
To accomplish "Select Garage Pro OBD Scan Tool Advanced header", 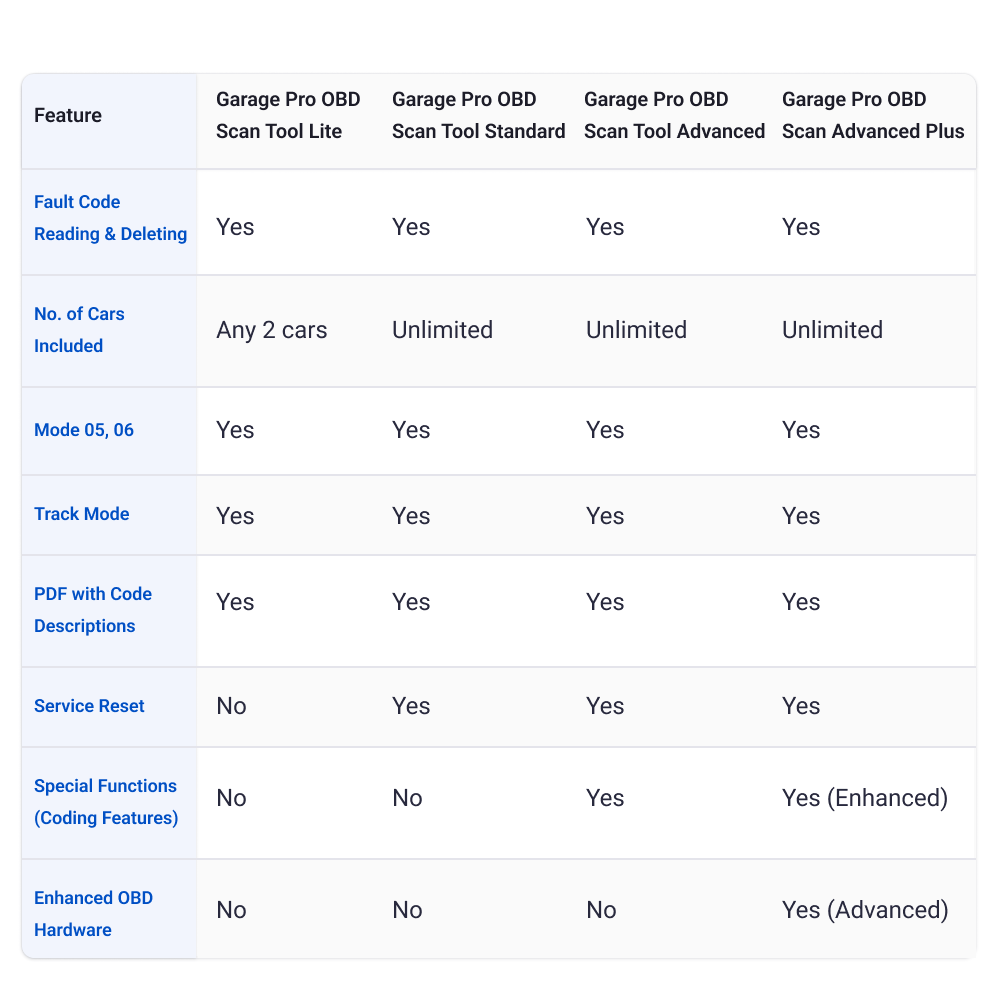I will coord(674,115).
